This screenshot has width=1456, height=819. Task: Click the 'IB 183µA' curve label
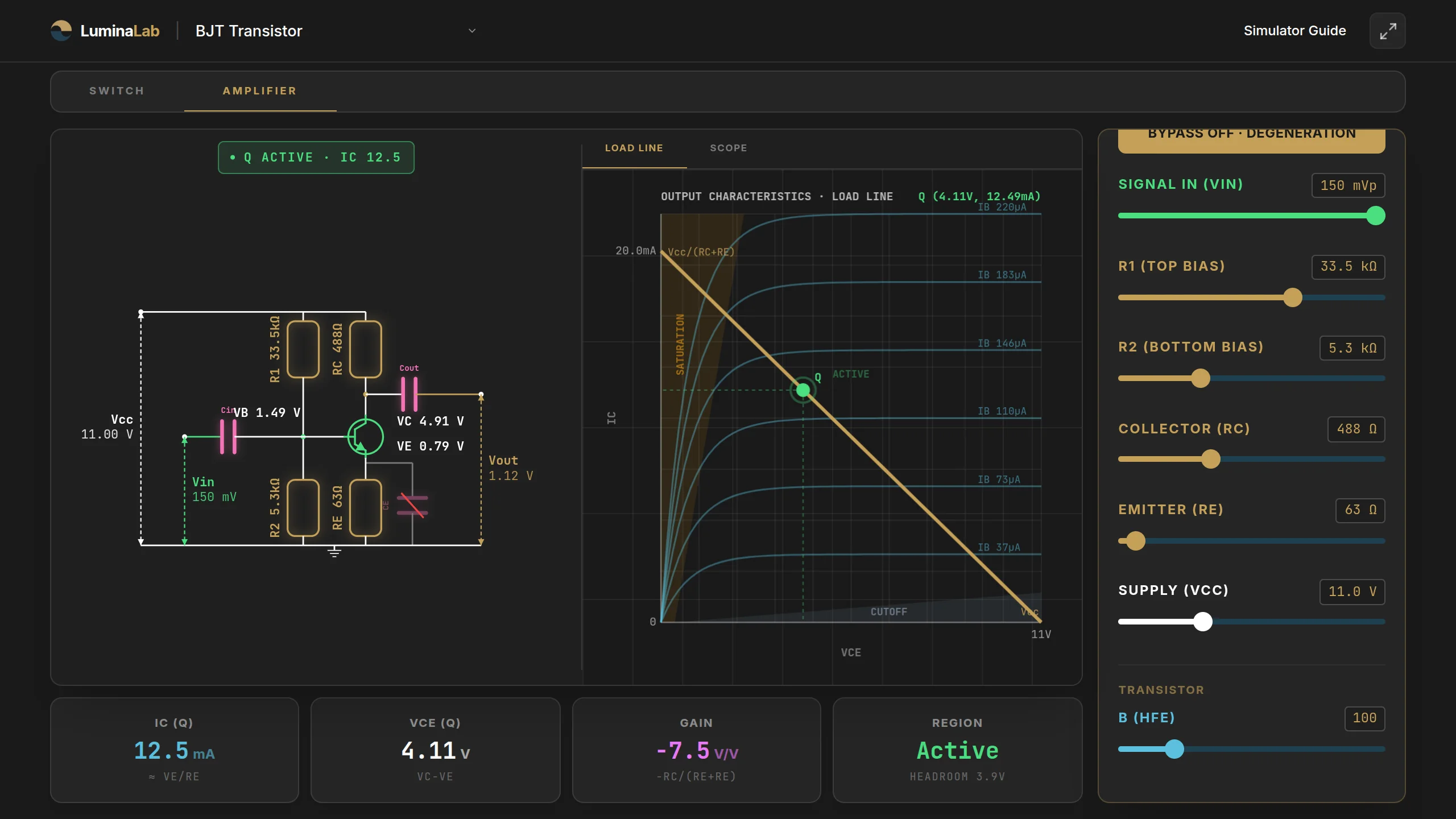coord(1002,275)
